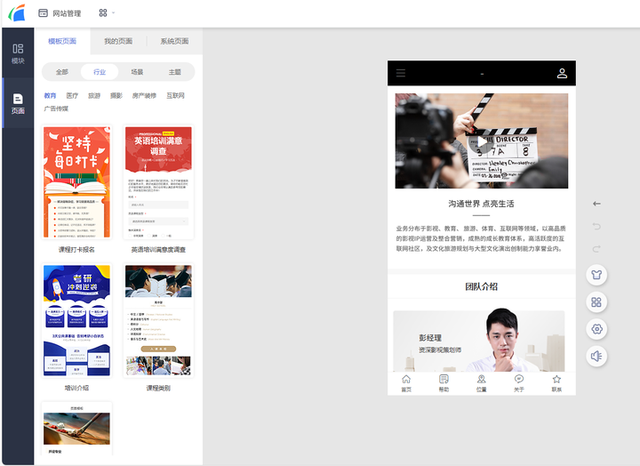Open the shirt theme/skin button

tap(597, 275)
